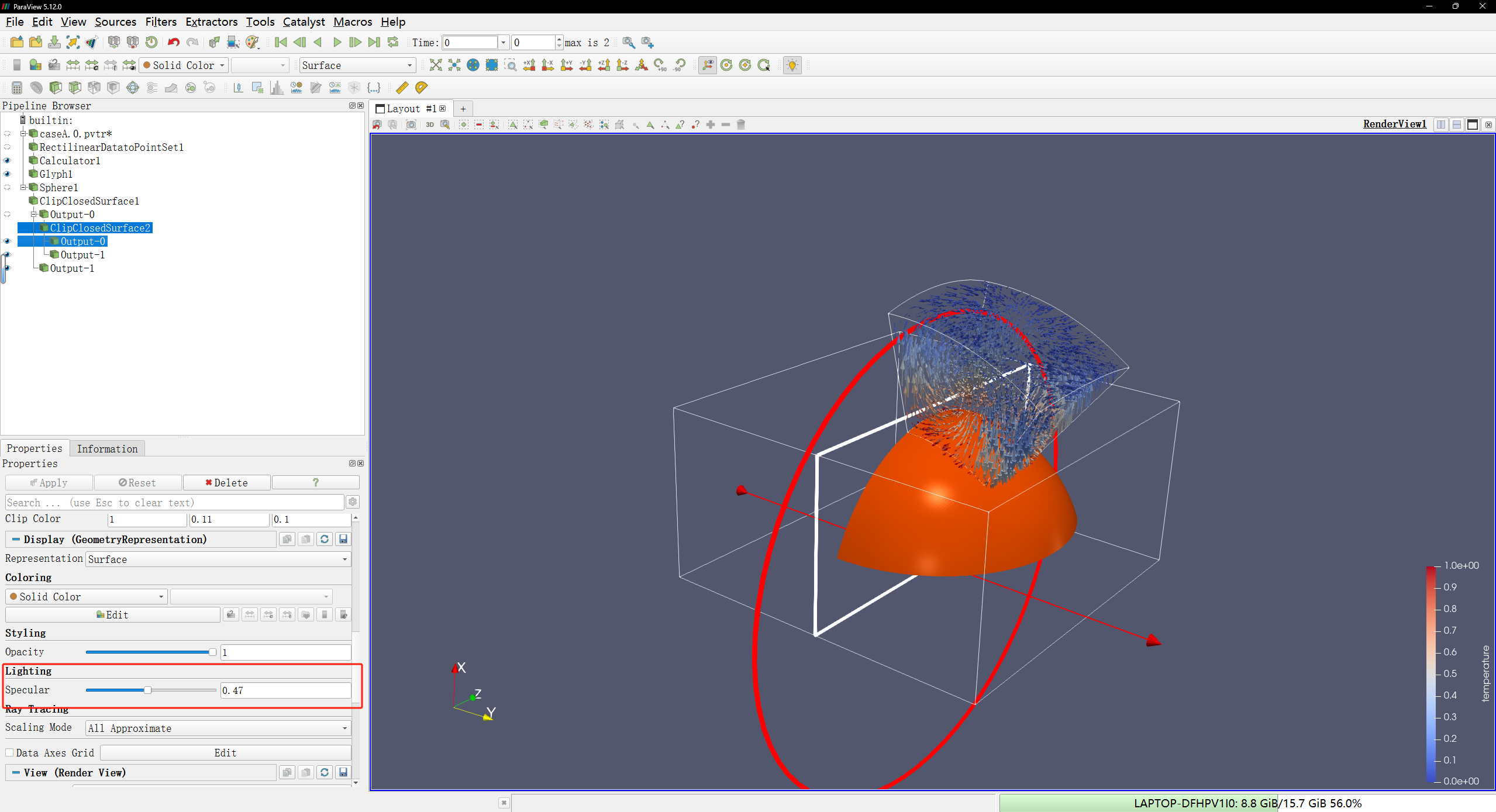The width and height of the screenshot is (1496, 812).
Task: Switch to the Information tab
Action: [x=107, y=449]
